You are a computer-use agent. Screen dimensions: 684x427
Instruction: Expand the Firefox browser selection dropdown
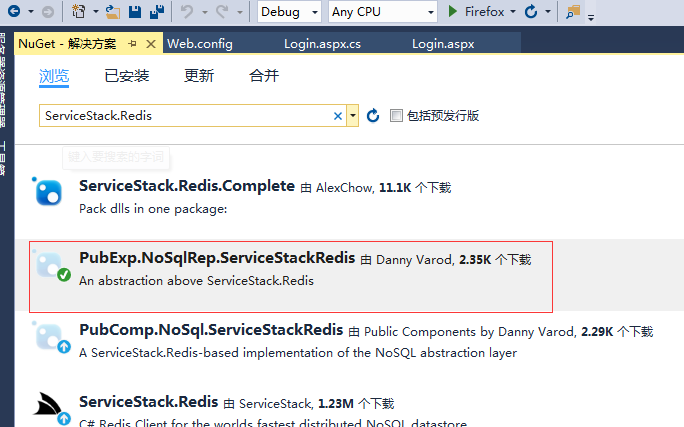click(513, 12)
